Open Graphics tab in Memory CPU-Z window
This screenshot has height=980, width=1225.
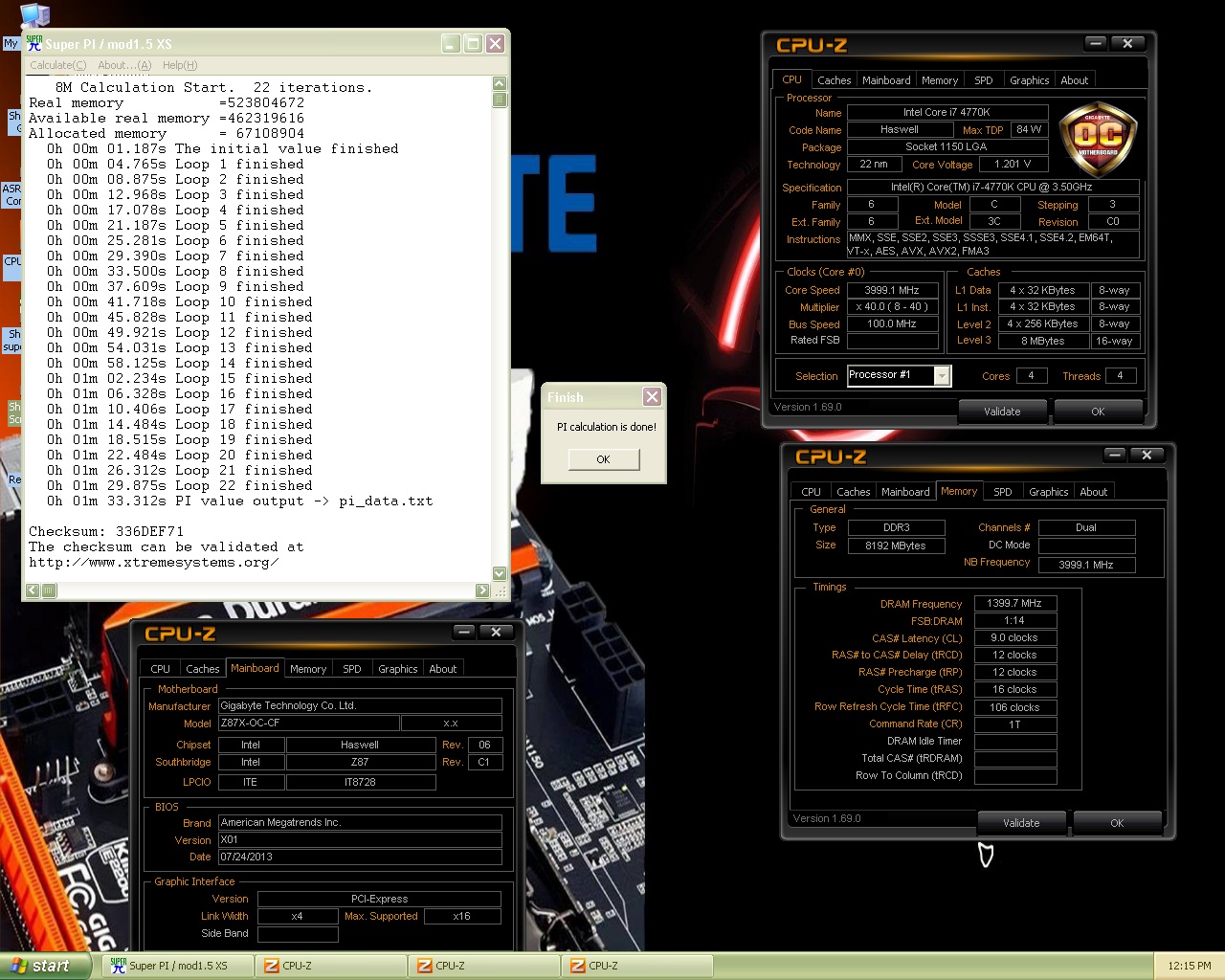1048,492
